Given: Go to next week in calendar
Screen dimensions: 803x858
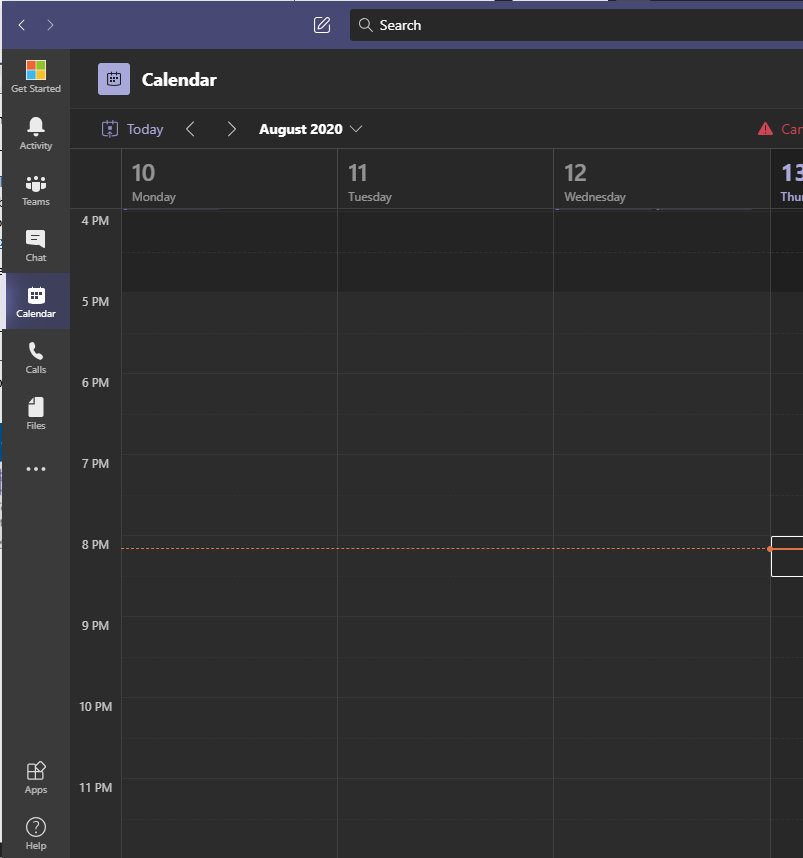Looking at the screenshot, I should pos(231,129).
